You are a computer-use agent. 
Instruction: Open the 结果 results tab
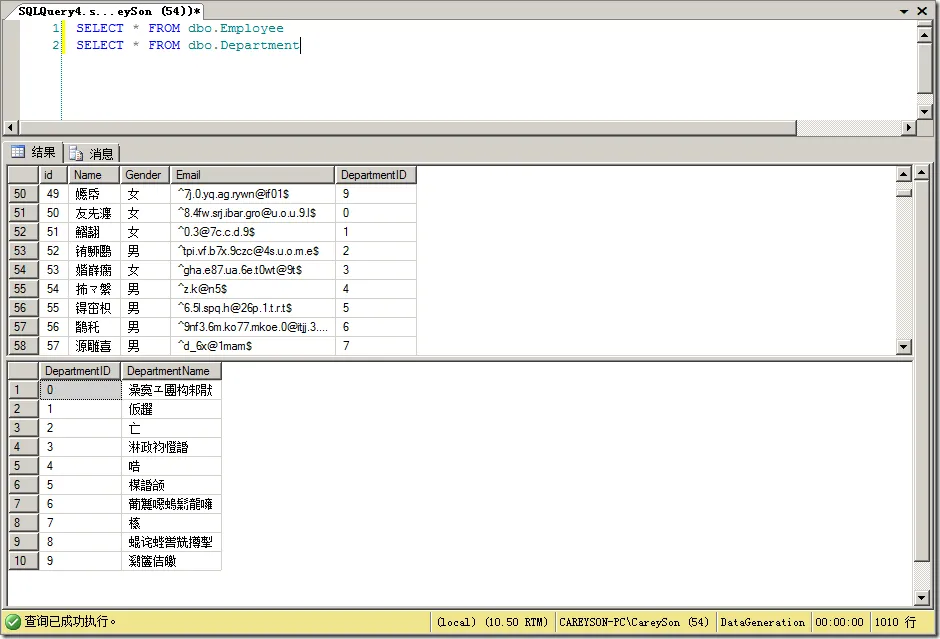[x=33, y=152]
